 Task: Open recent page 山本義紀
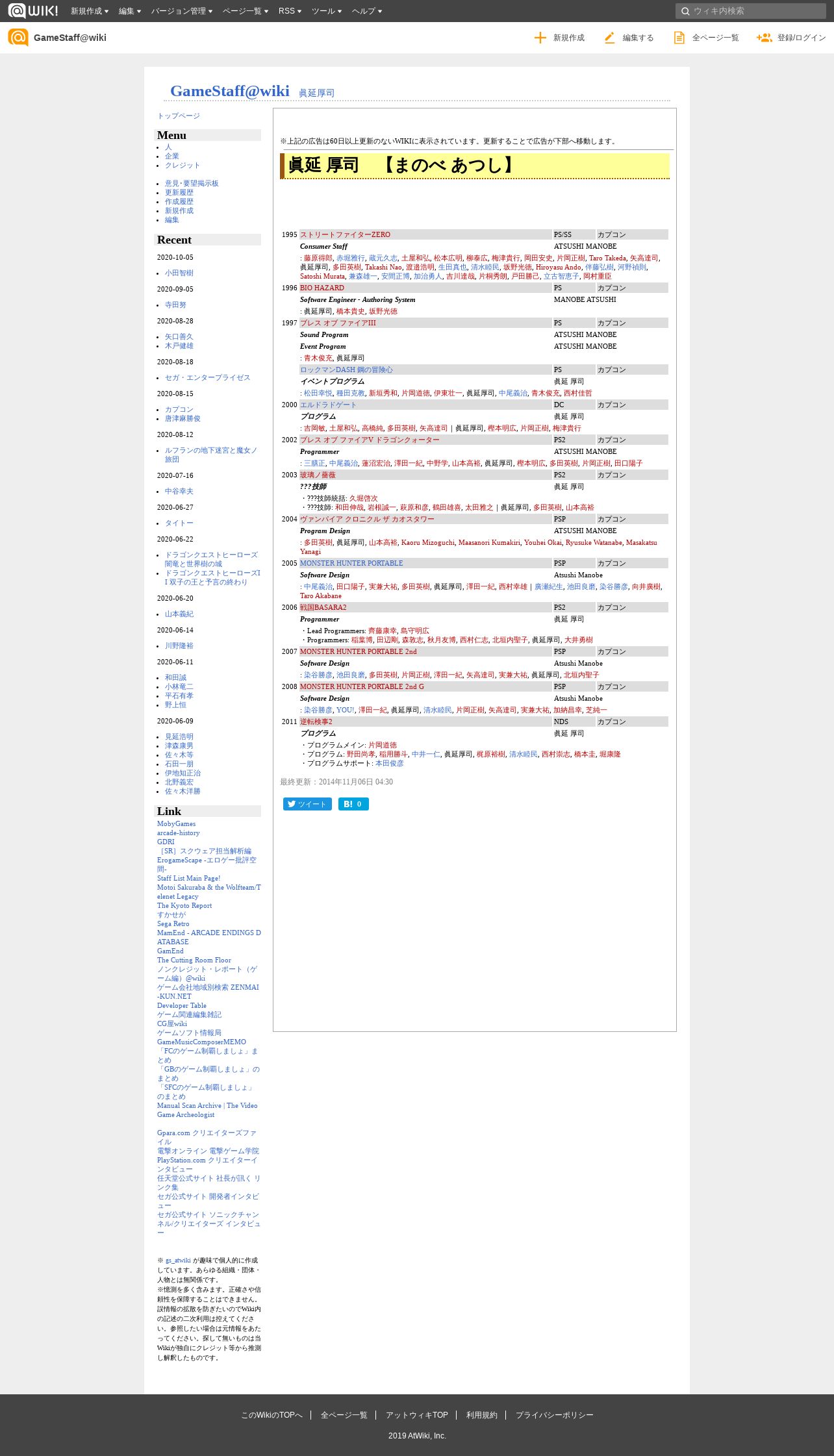pos(179,614)
